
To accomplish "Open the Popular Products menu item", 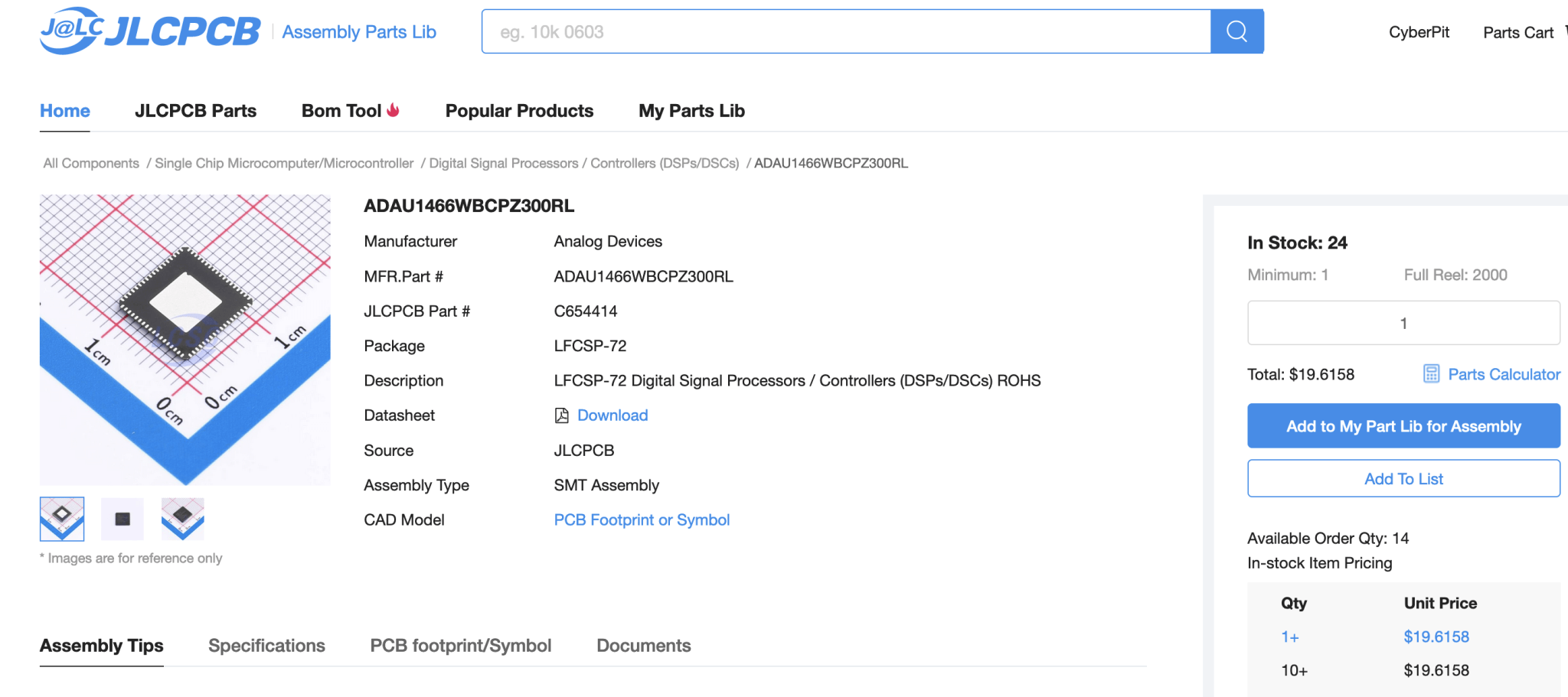I will click(519, 111).
